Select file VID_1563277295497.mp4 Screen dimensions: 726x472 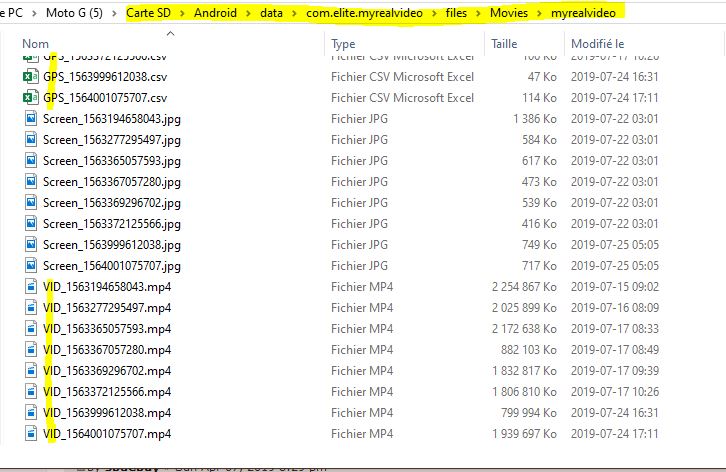coord(107,308)
